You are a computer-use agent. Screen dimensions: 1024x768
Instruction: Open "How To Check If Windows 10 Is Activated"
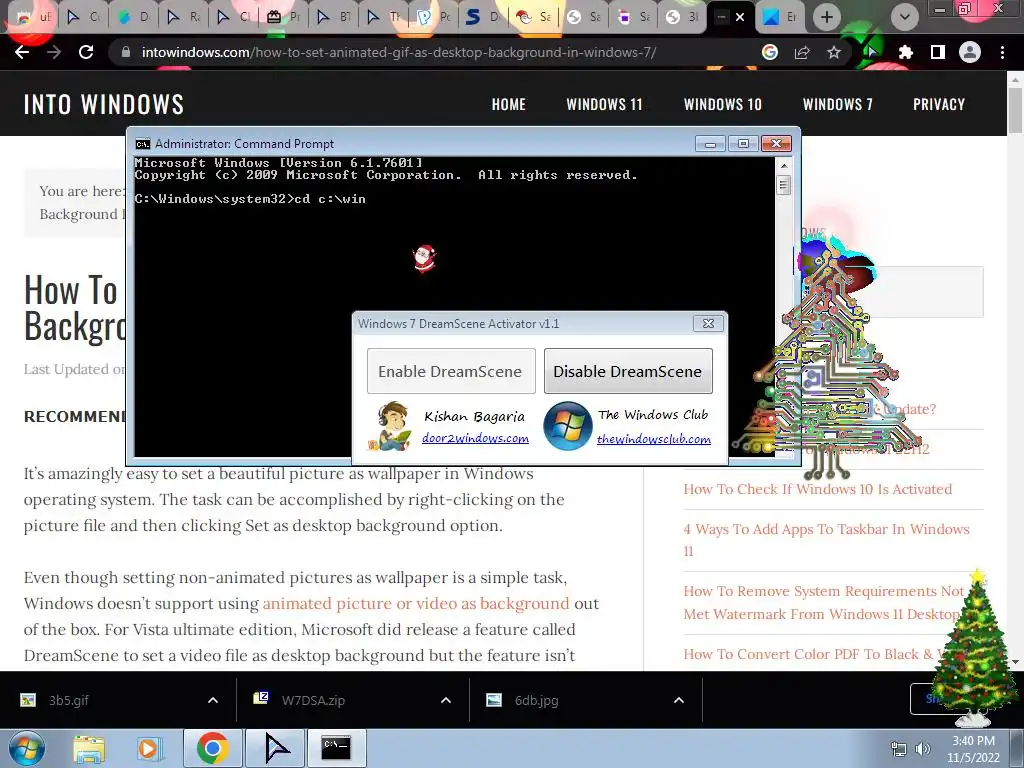(x=818, y=489)
